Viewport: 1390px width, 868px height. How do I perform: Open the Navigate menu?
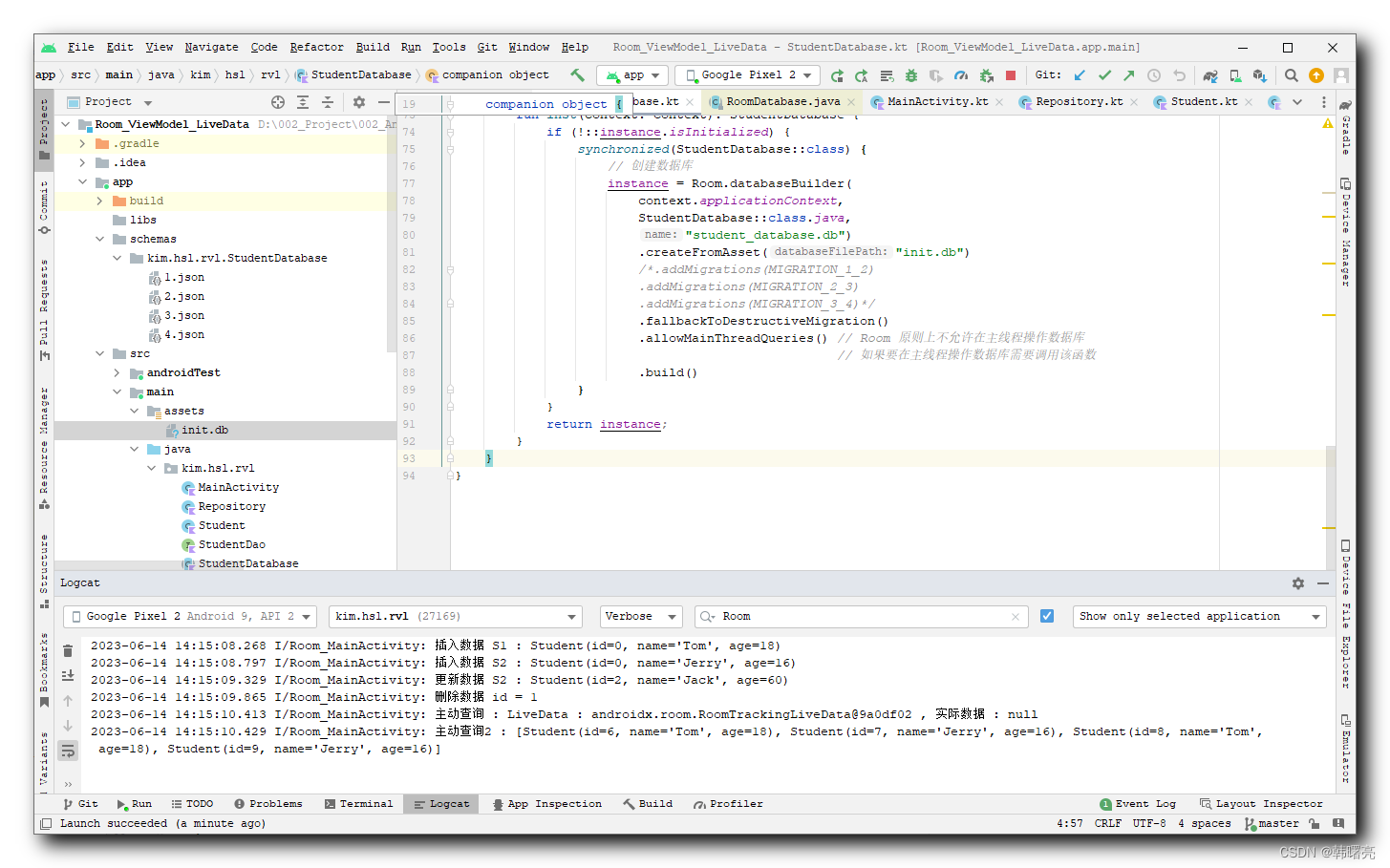click(211, 47)
